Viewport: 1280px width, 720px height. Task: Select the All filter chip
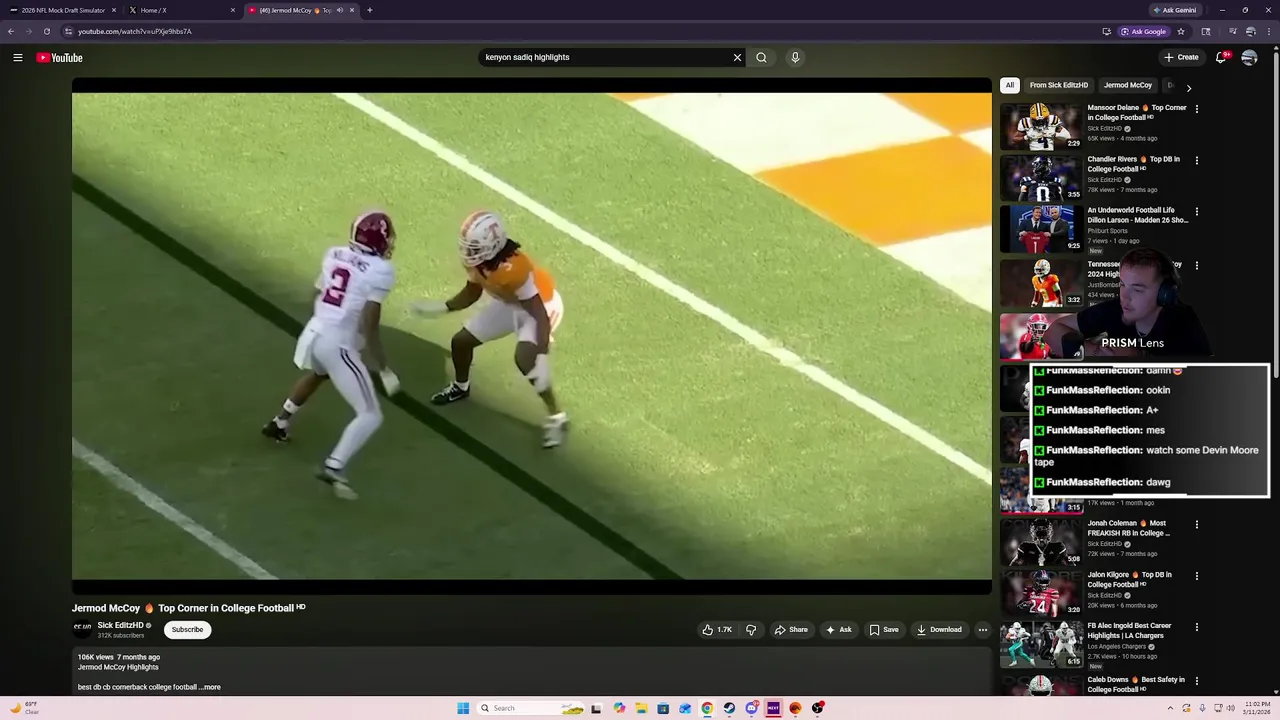(1010, 85)
